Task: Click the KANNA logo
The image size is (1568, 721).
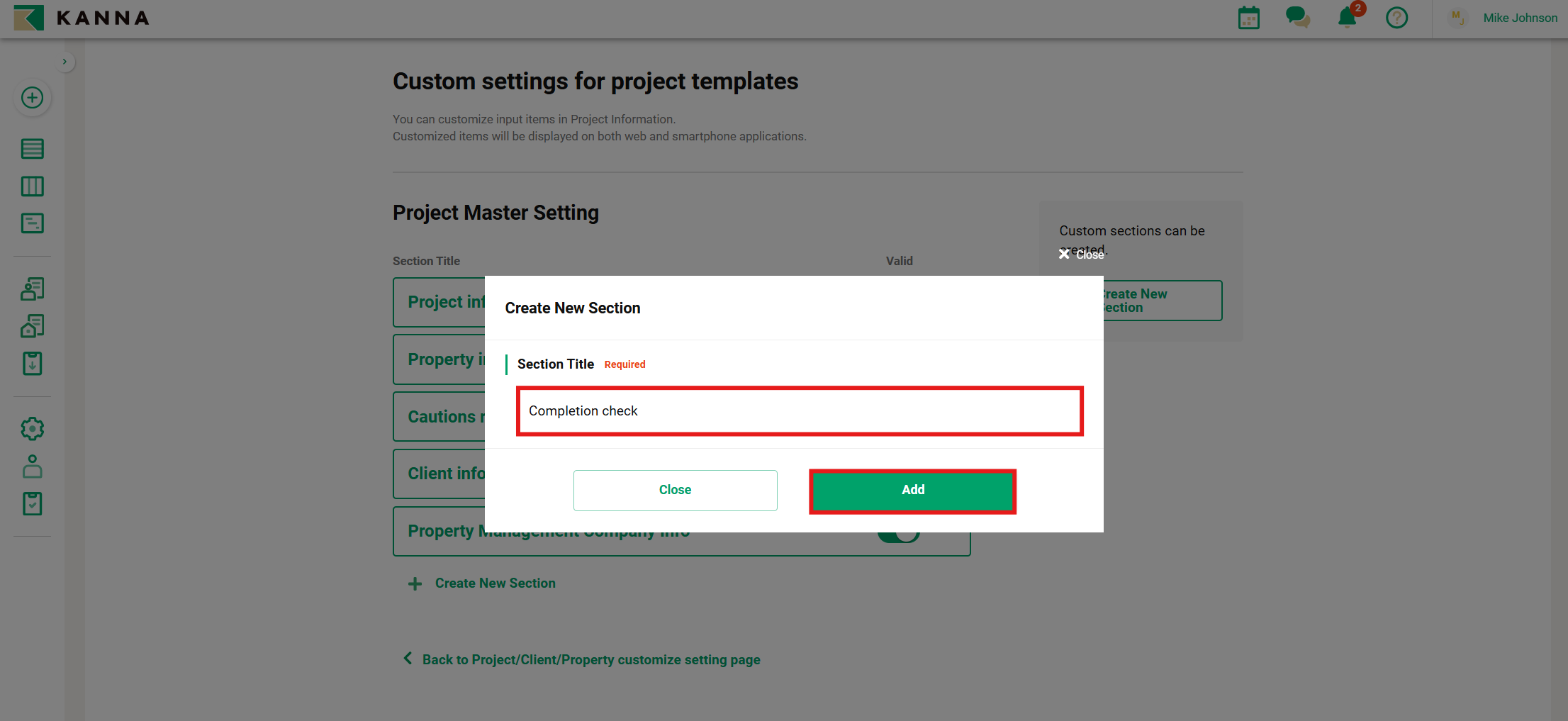Action: click(82, 18)
